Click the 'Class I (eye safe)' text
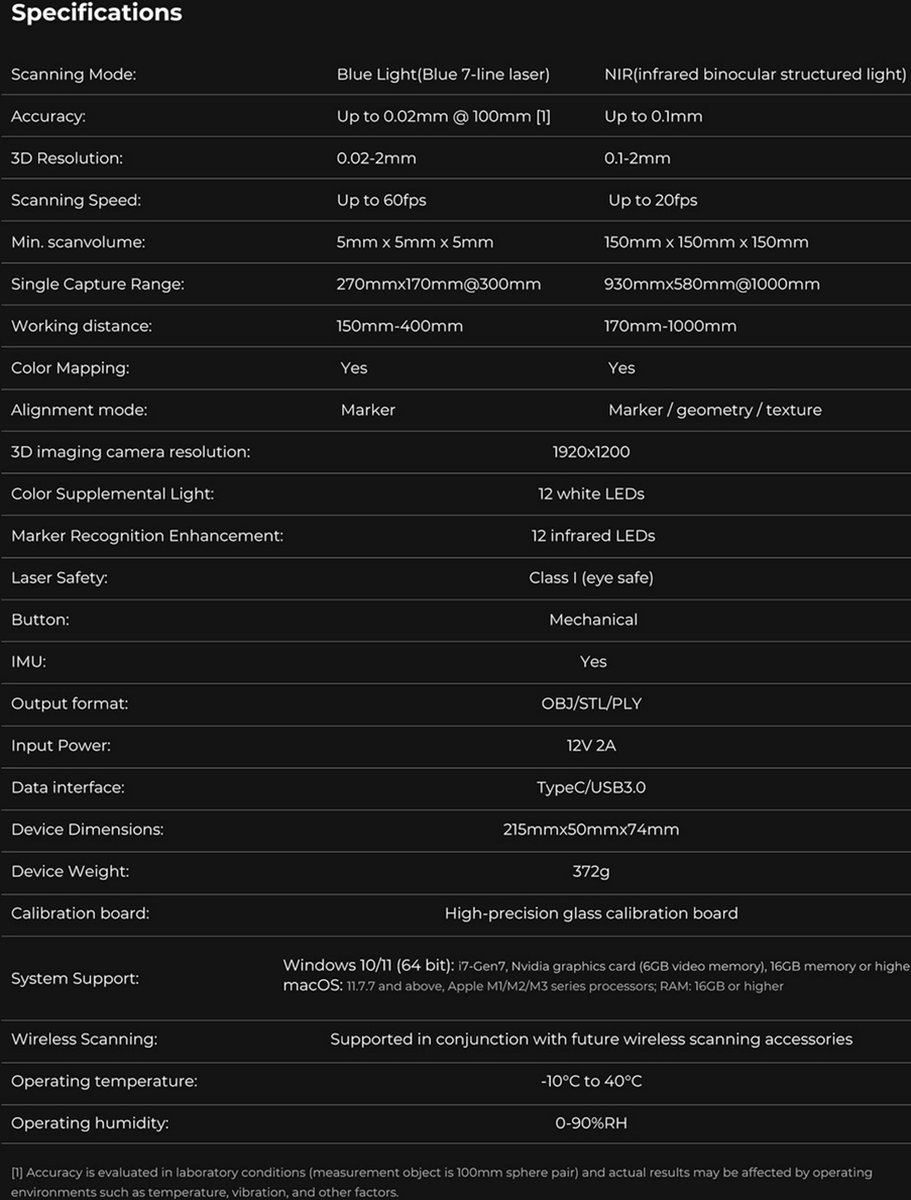The height and width of the screenshot is (1200, 911). coord(591,579)
